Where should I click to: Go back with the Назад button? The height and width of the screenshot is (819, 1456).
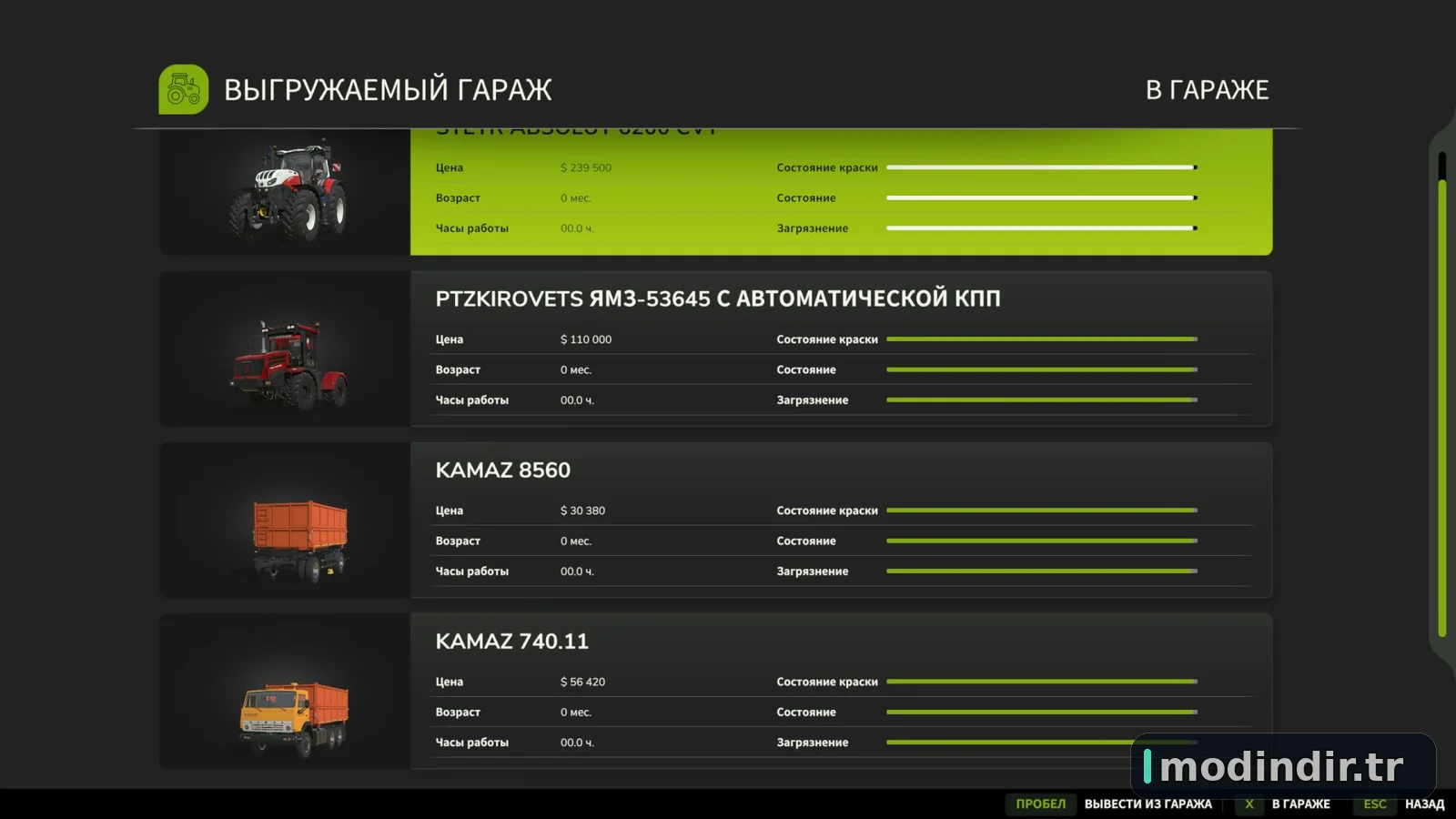pyautogui.click(x=1424, y=804)
